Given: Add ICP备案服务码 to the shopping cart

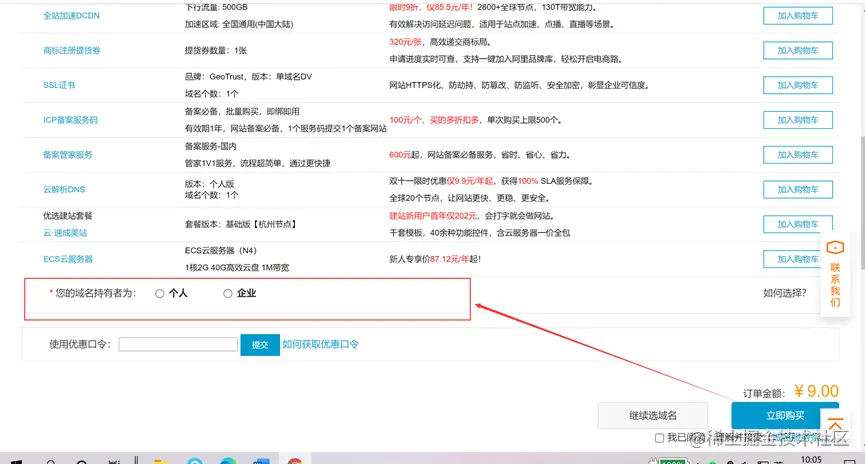Looking at the screenshot, I should [798, 120].
